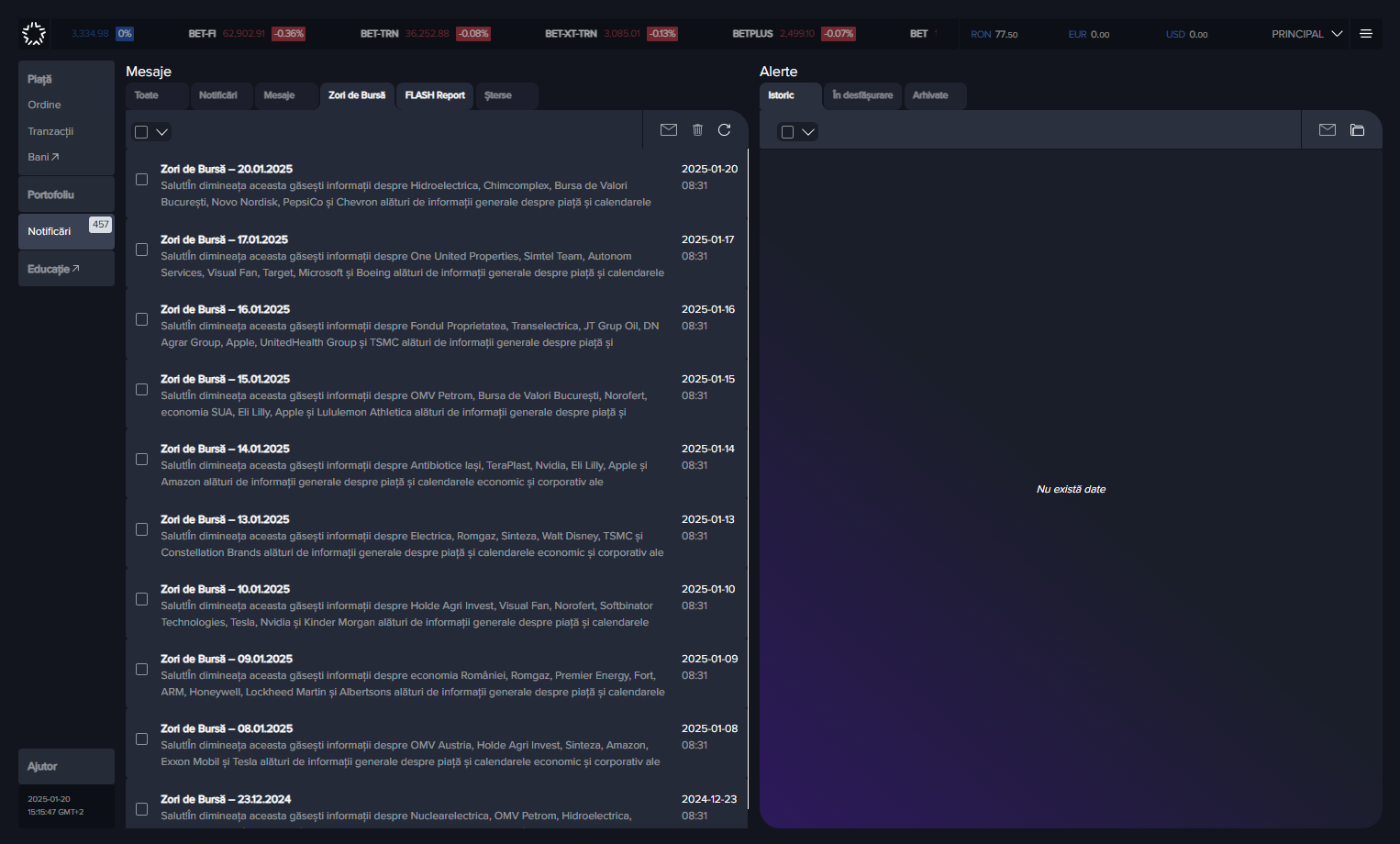Select the Zori de Bursă 17.01.2025 checkbox

click(x=141, y=250)
